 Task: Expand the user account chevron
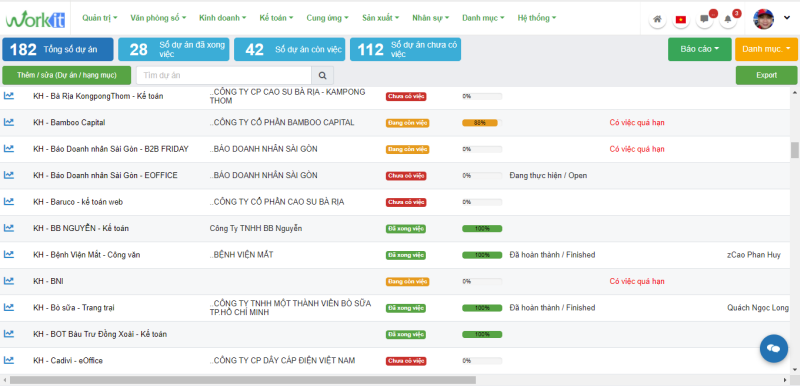pyautogui.click(x=787, y=18)
